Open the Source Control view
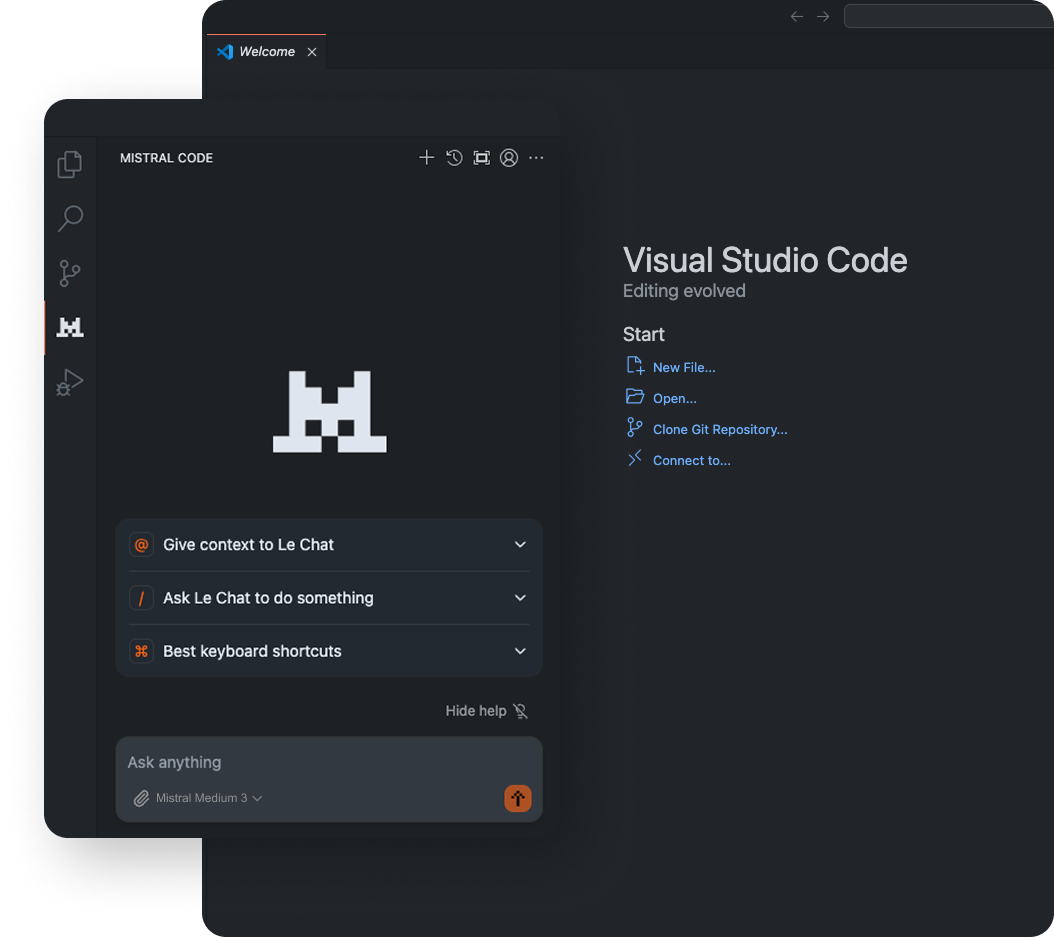Viewport: 1054px width, 937px height. pyautogui.click(x=70, y=273)
